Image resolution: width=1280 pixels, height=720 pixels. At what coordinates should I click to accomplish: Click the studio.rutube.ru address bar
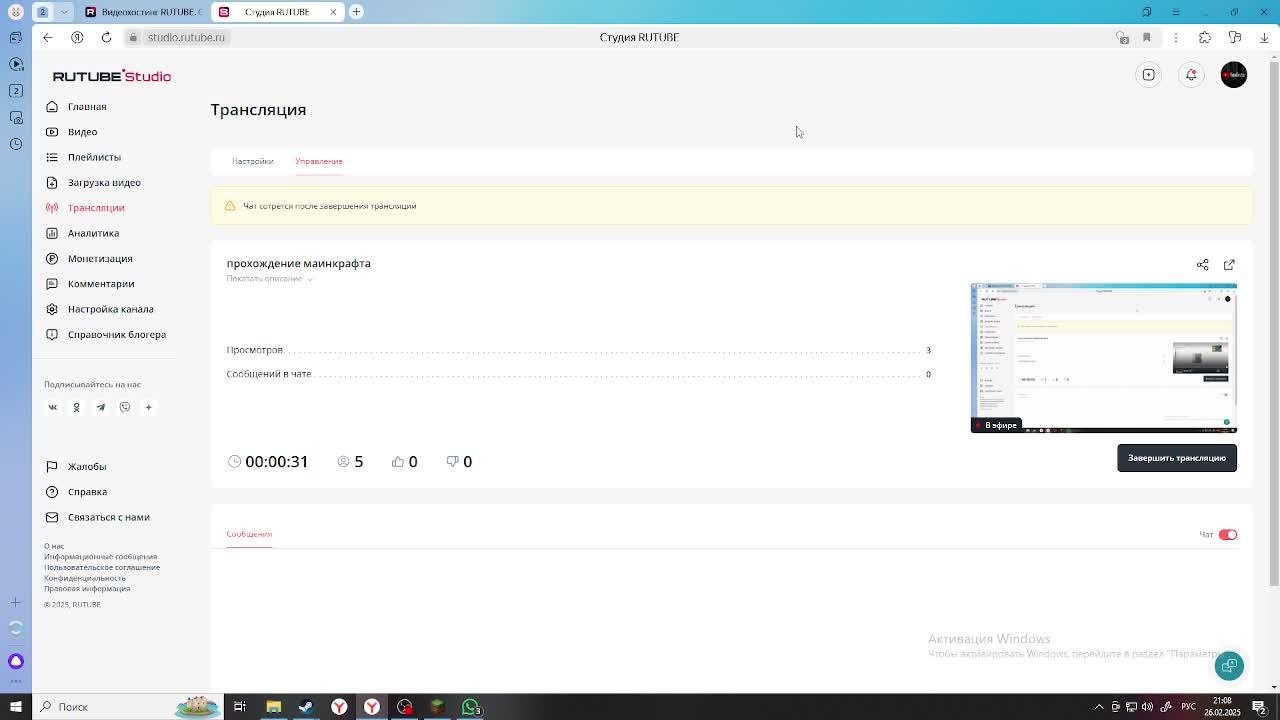pos(186,37)
